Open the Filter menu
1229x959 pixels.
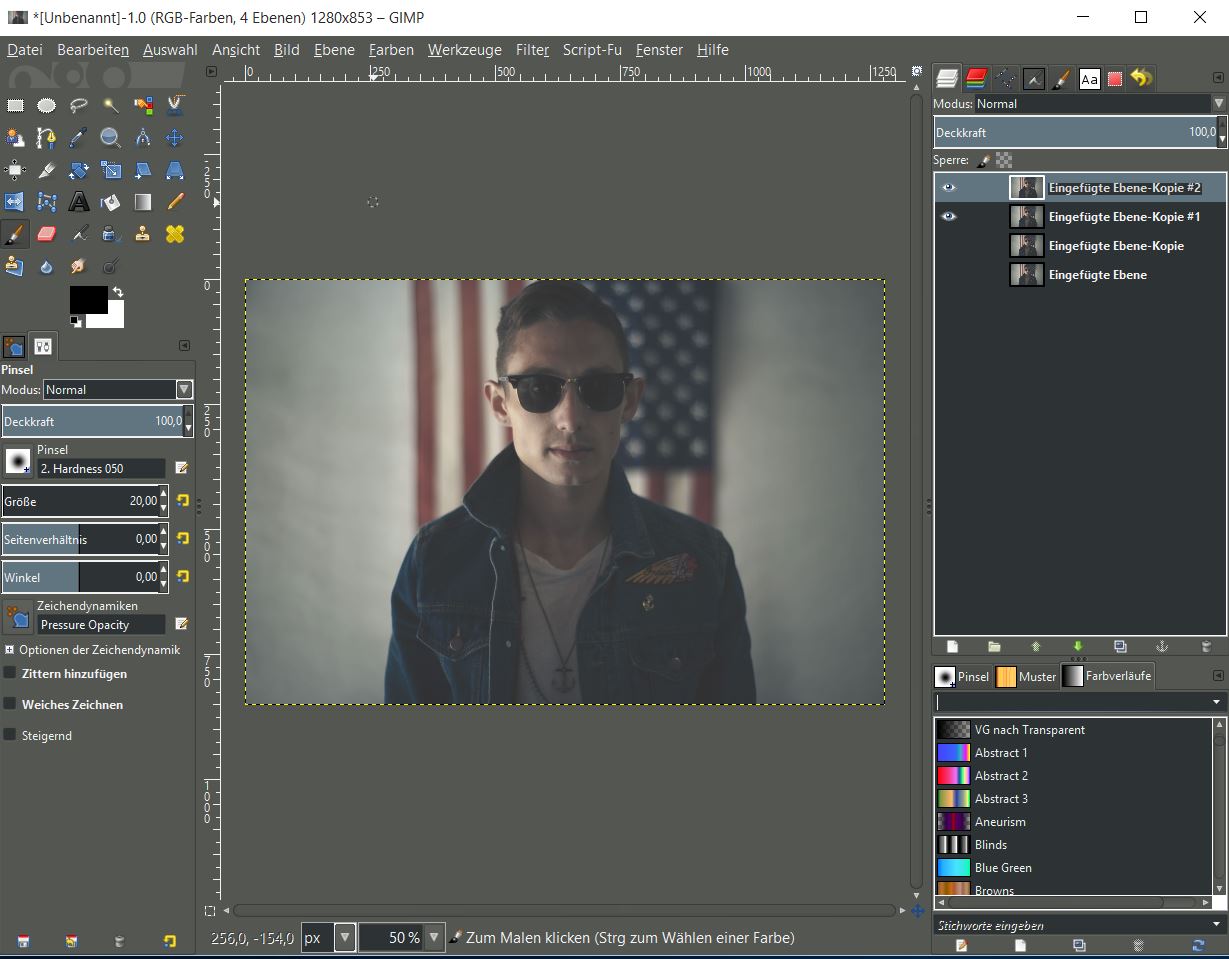532,50
